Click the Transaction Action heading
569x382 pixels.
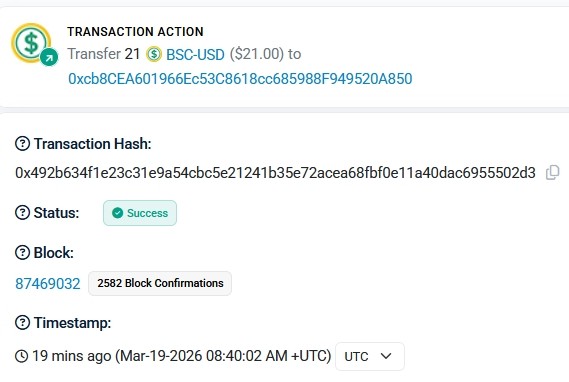click(x=135, y=32)
